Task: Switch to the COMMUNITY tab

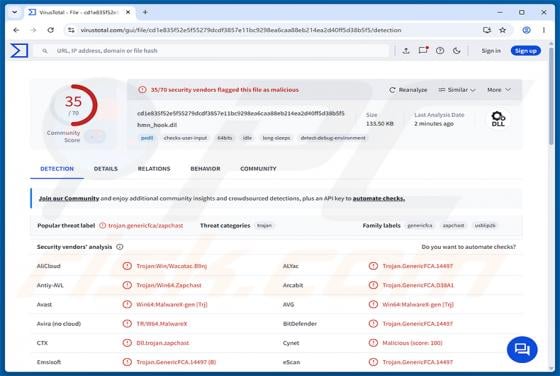Action: click(x=258, y=169)
